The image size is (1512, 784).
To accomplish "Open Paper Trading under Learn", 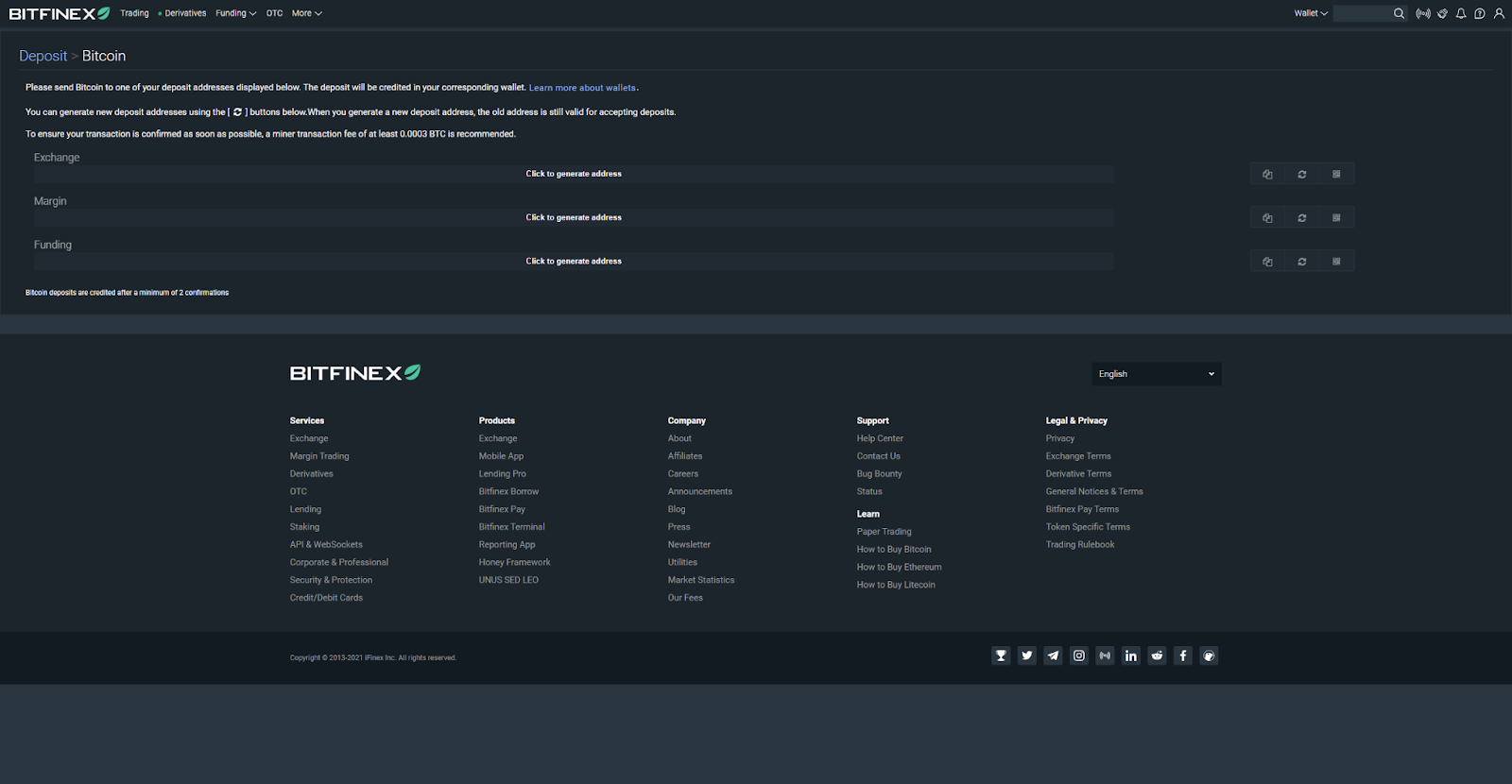I will (x=885, y=532).
